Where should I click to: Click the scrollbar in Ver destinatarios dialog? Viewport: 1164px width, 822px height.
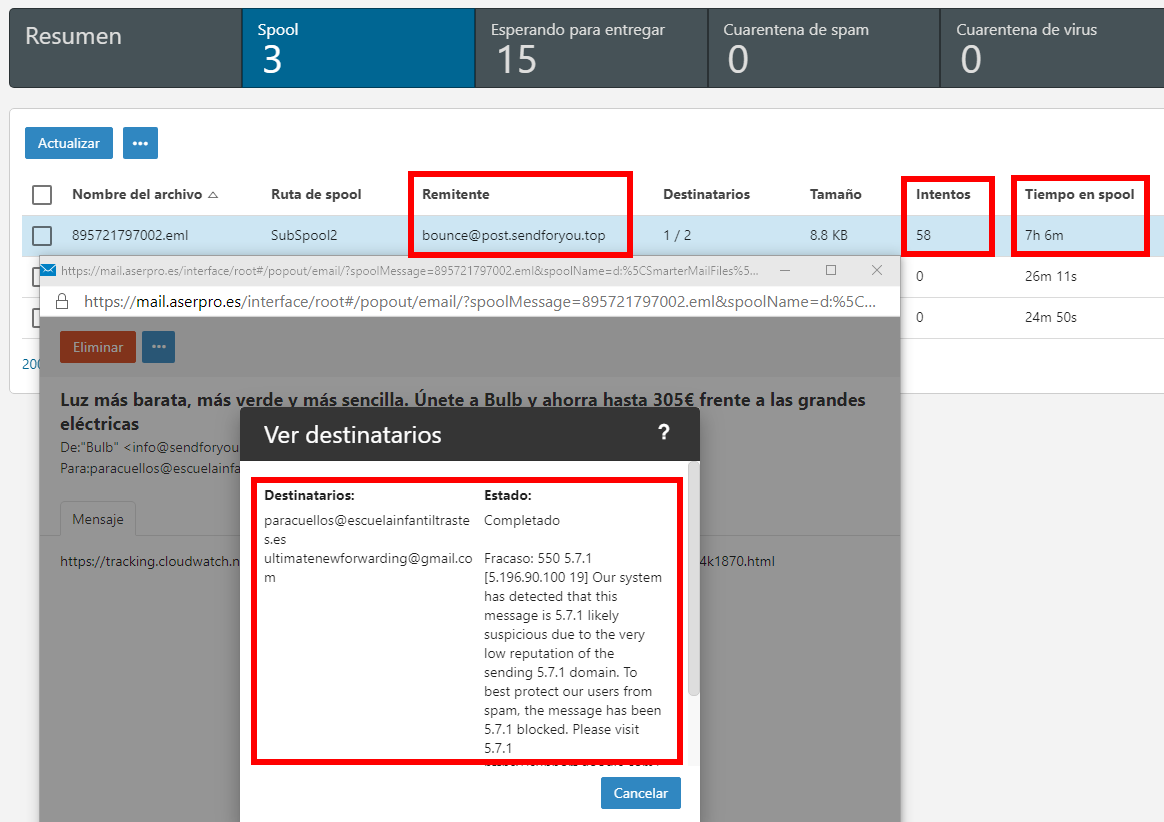point(694,580)
